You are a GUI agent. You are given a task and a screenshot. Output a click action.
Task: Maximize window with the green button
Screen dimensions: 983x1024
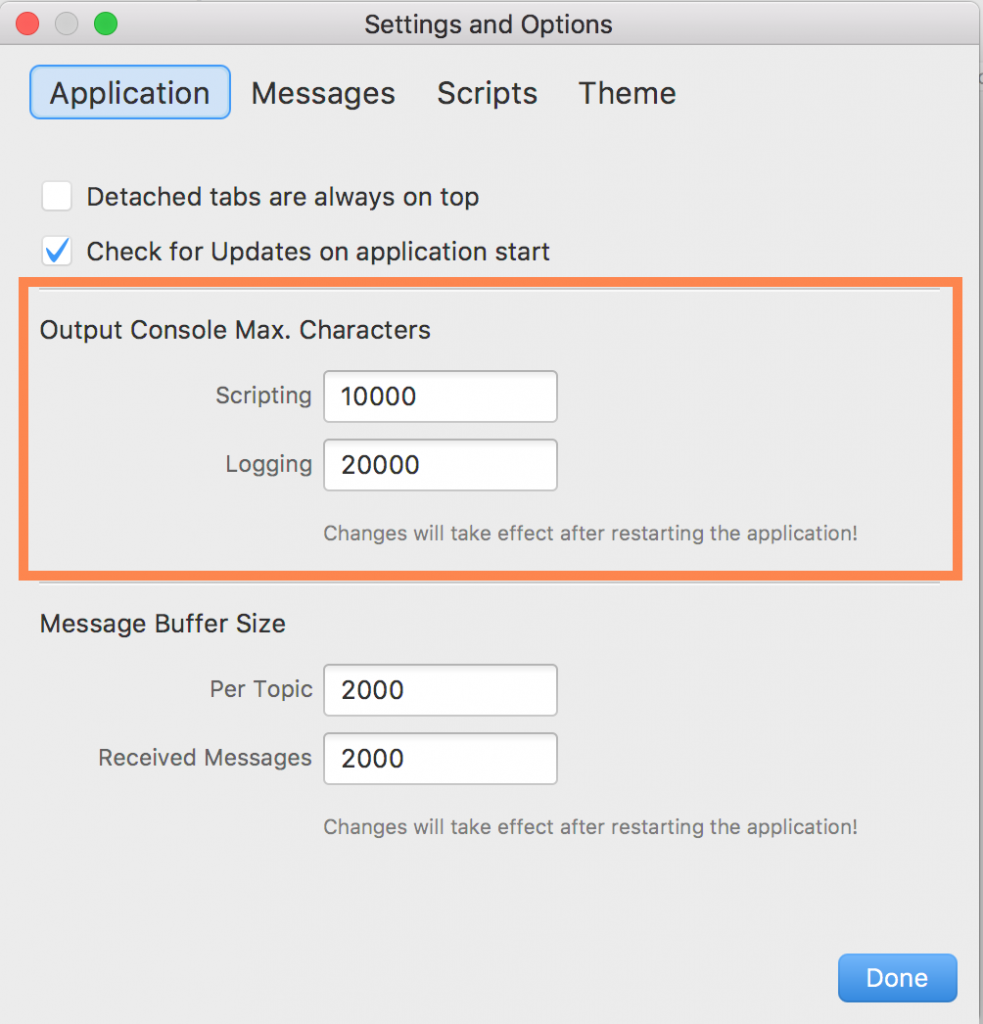104,24
